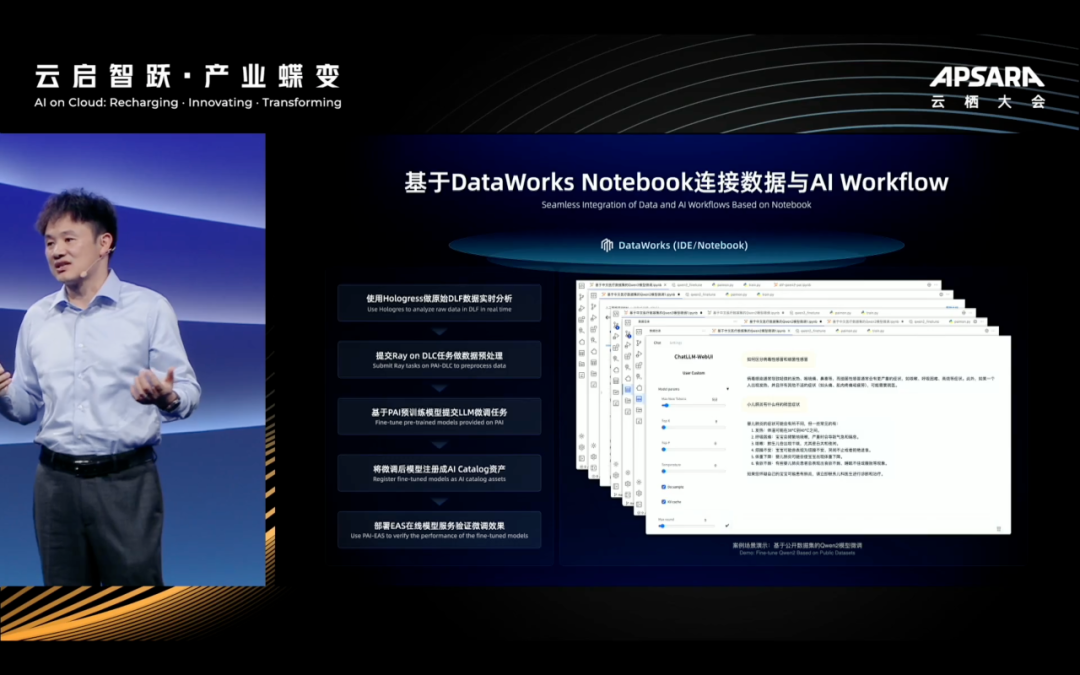1080x675 pixels.
Task: Click the second chat question bubble
Action: tap(773, 404)
